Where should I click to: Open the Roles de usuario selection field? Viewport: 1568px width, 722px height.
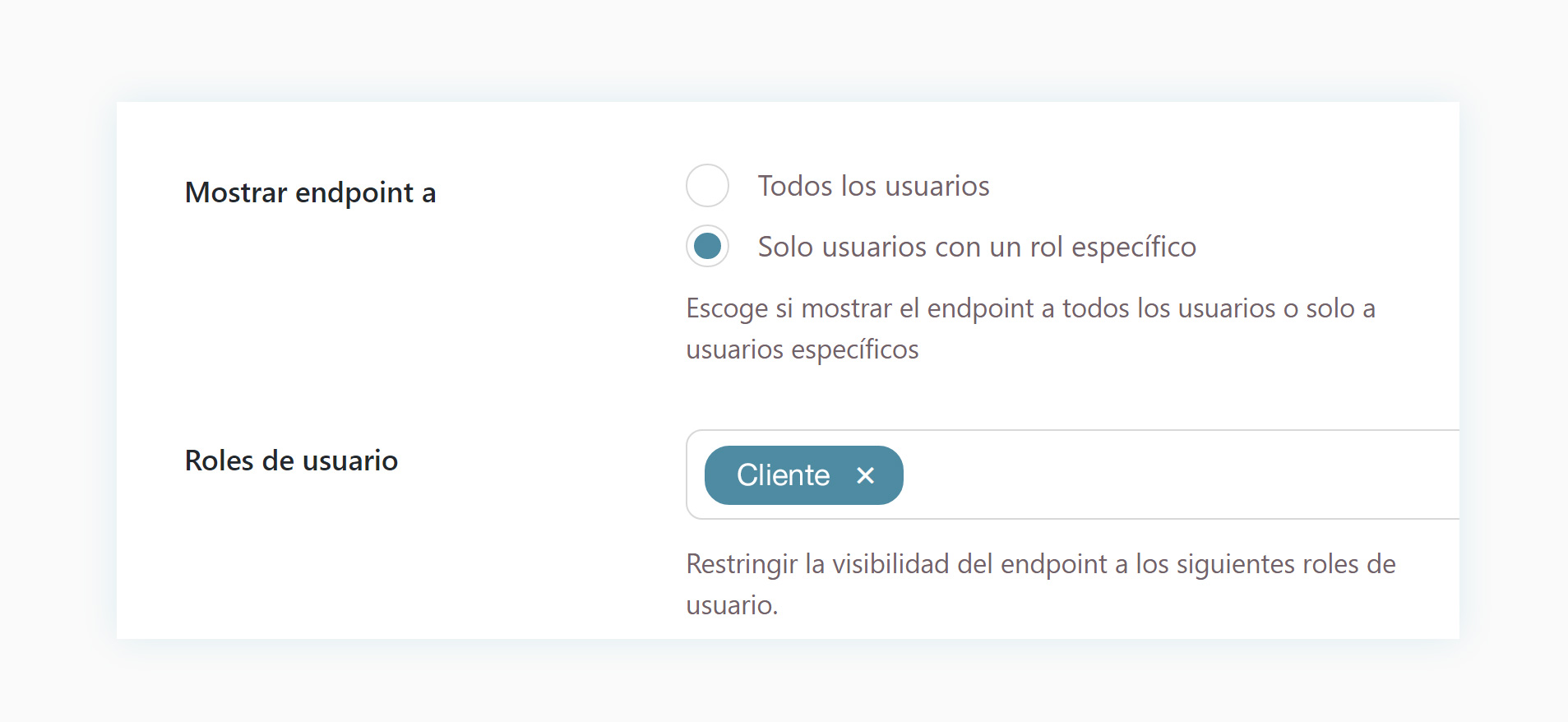click(x=1151, y=475)
